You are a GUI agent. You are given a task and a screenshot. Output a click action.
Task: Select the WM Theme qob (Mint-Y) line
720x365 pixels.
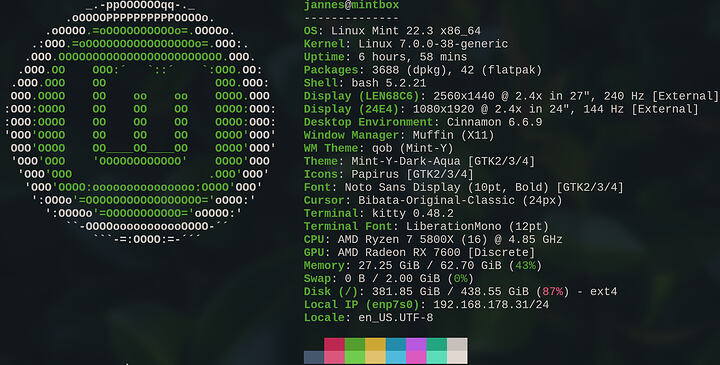point(378,148)
